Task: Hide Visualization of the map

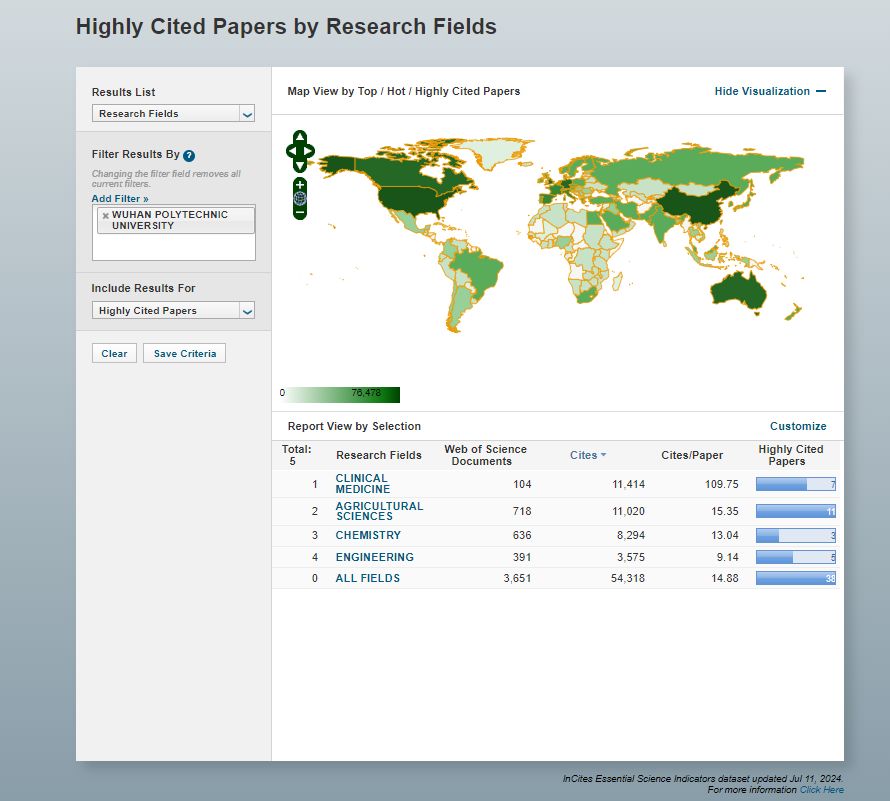Action: coord(770,91)
